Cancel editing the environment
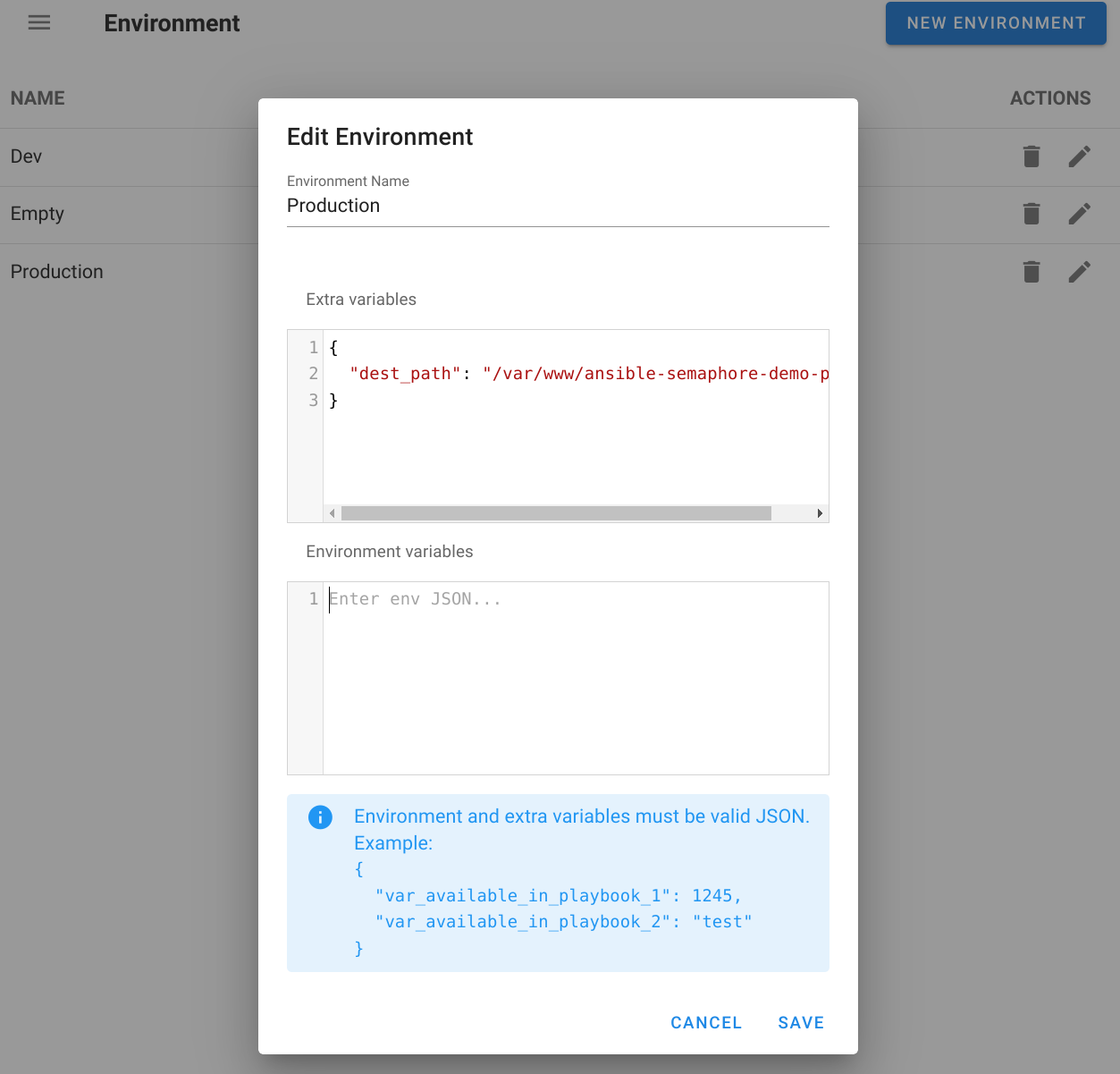1120x1074 pixels. 705,1023
